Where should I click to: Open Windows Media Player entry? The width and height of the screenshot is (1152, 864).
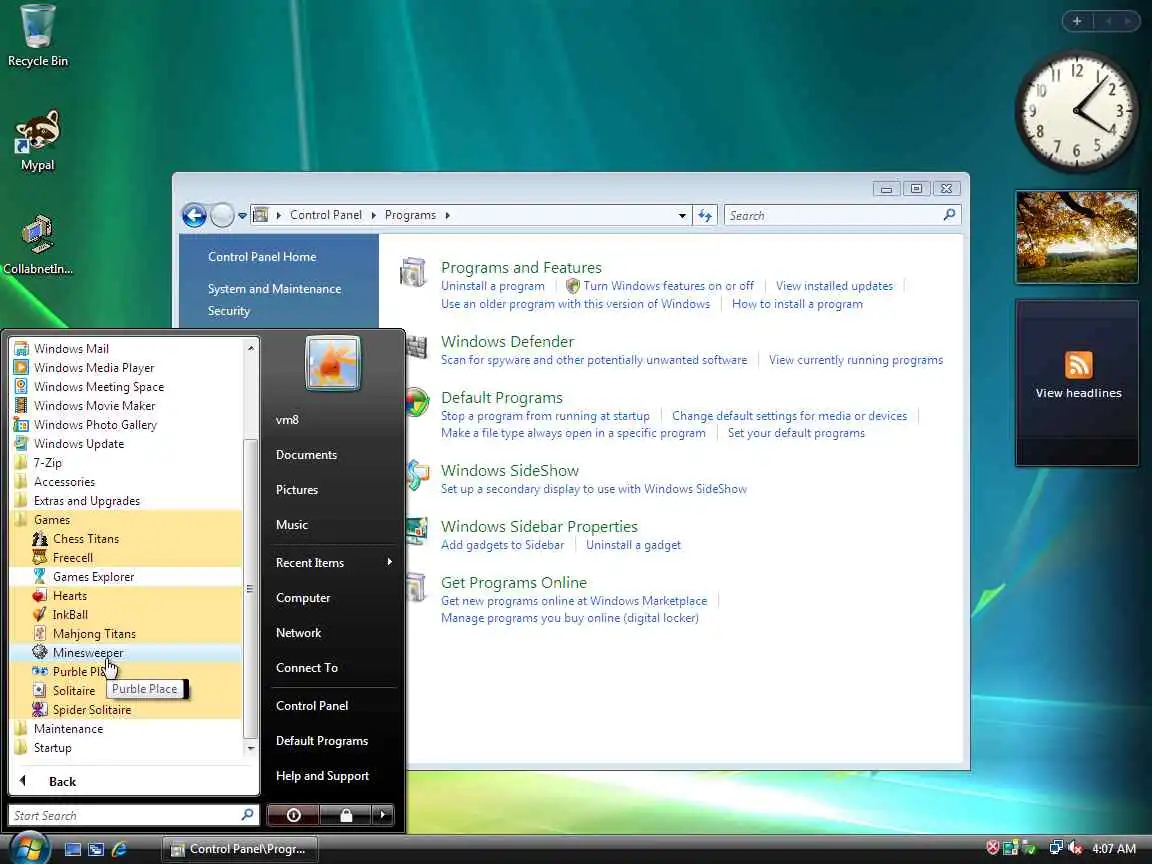(x=93, y=367)
